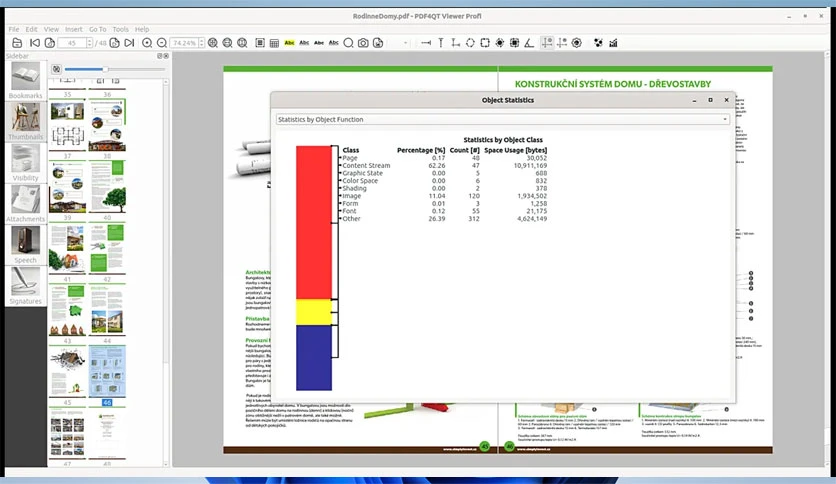836x484 pixels.
Task: Click the hexagon settings icon in toolbar
Action: point(577,43)
